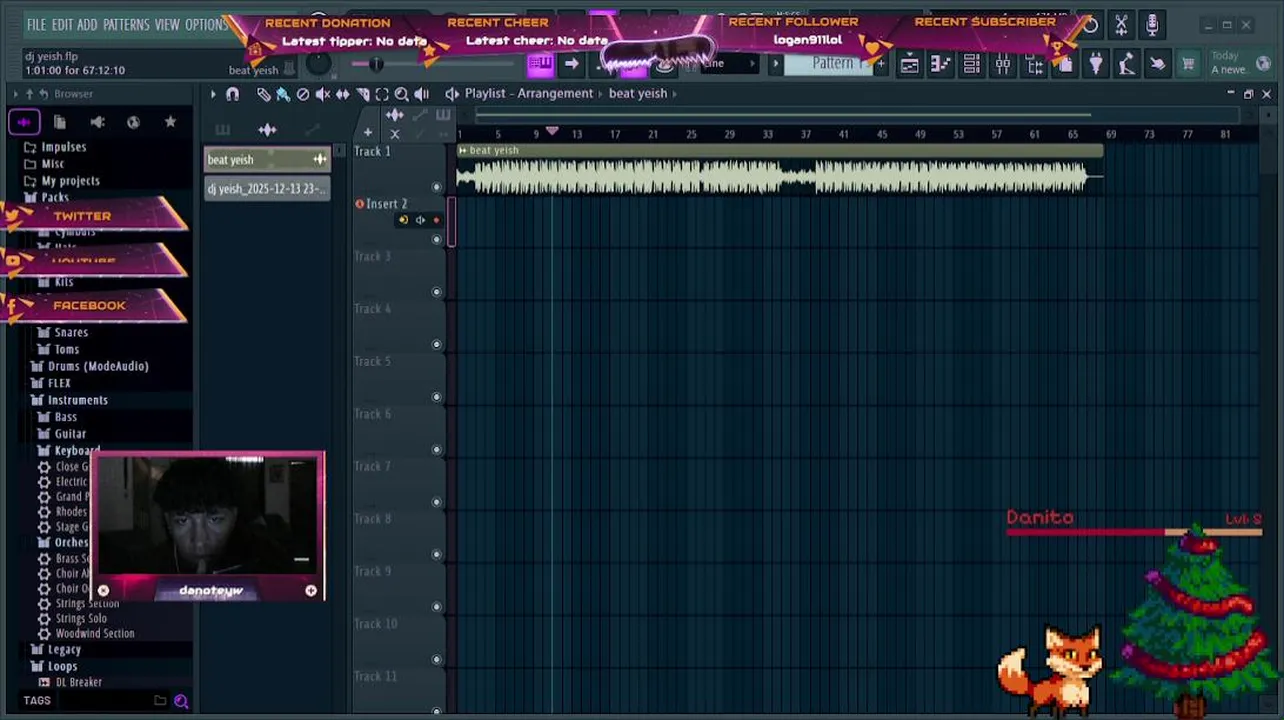This screenshot has width=1284, height=720.
Task: Click the one-click audio recording scissors icon
Action: pyautogui.click(x=1121, y=25)
